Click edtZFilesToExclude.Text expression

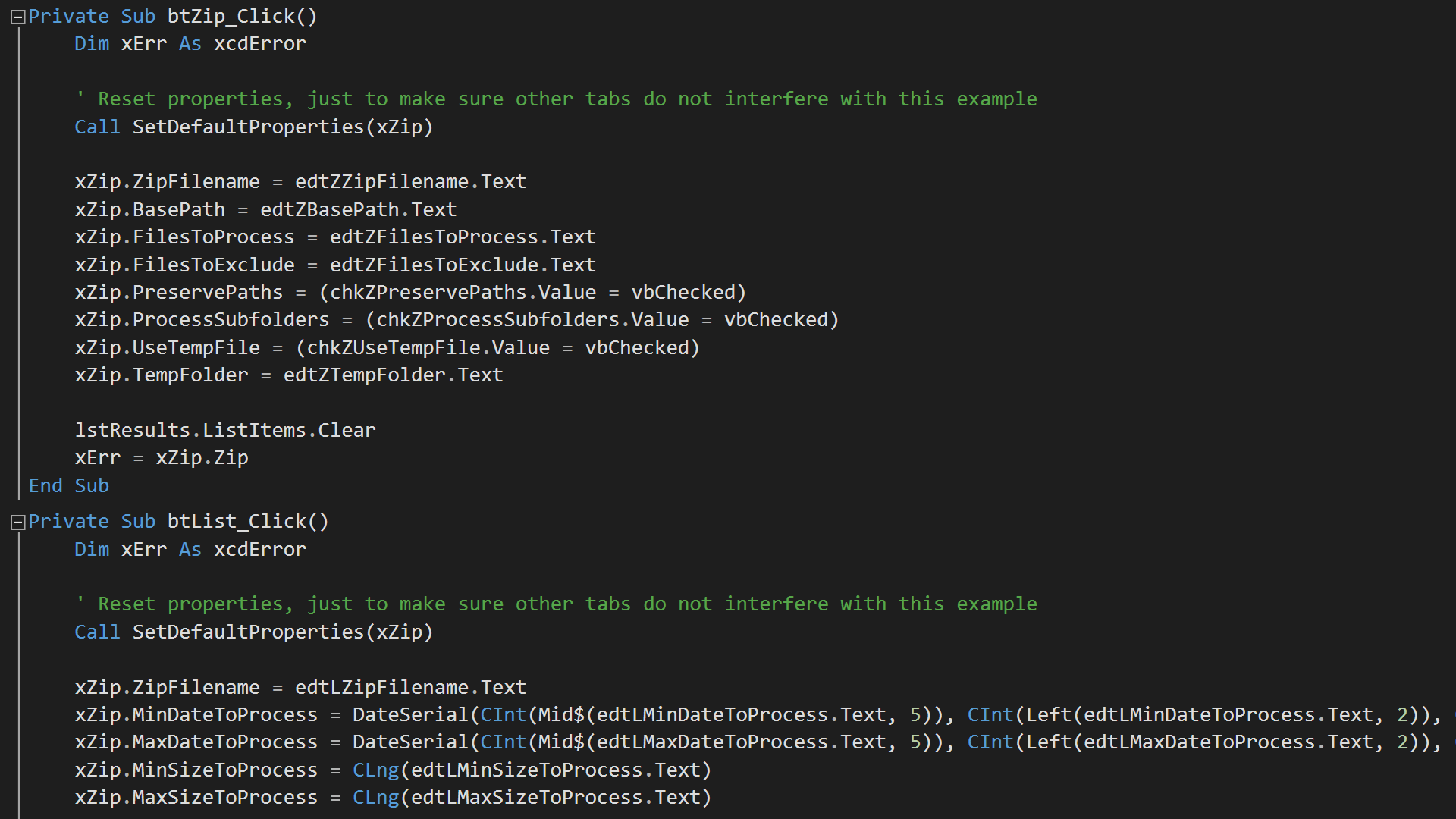tap(463, 265)
